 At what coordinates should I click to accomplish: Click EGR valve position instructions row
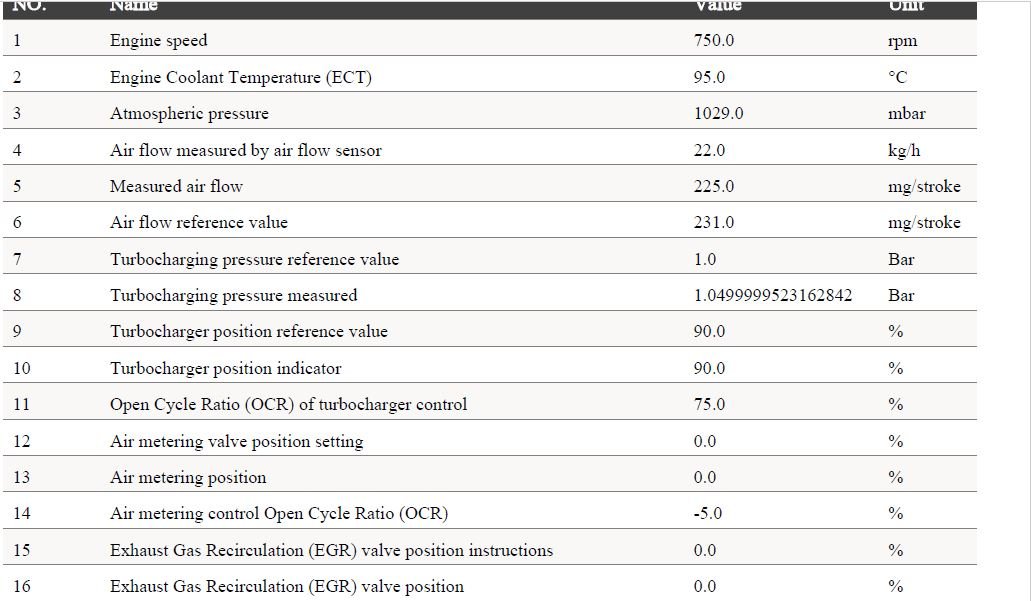tap(490, 550)
